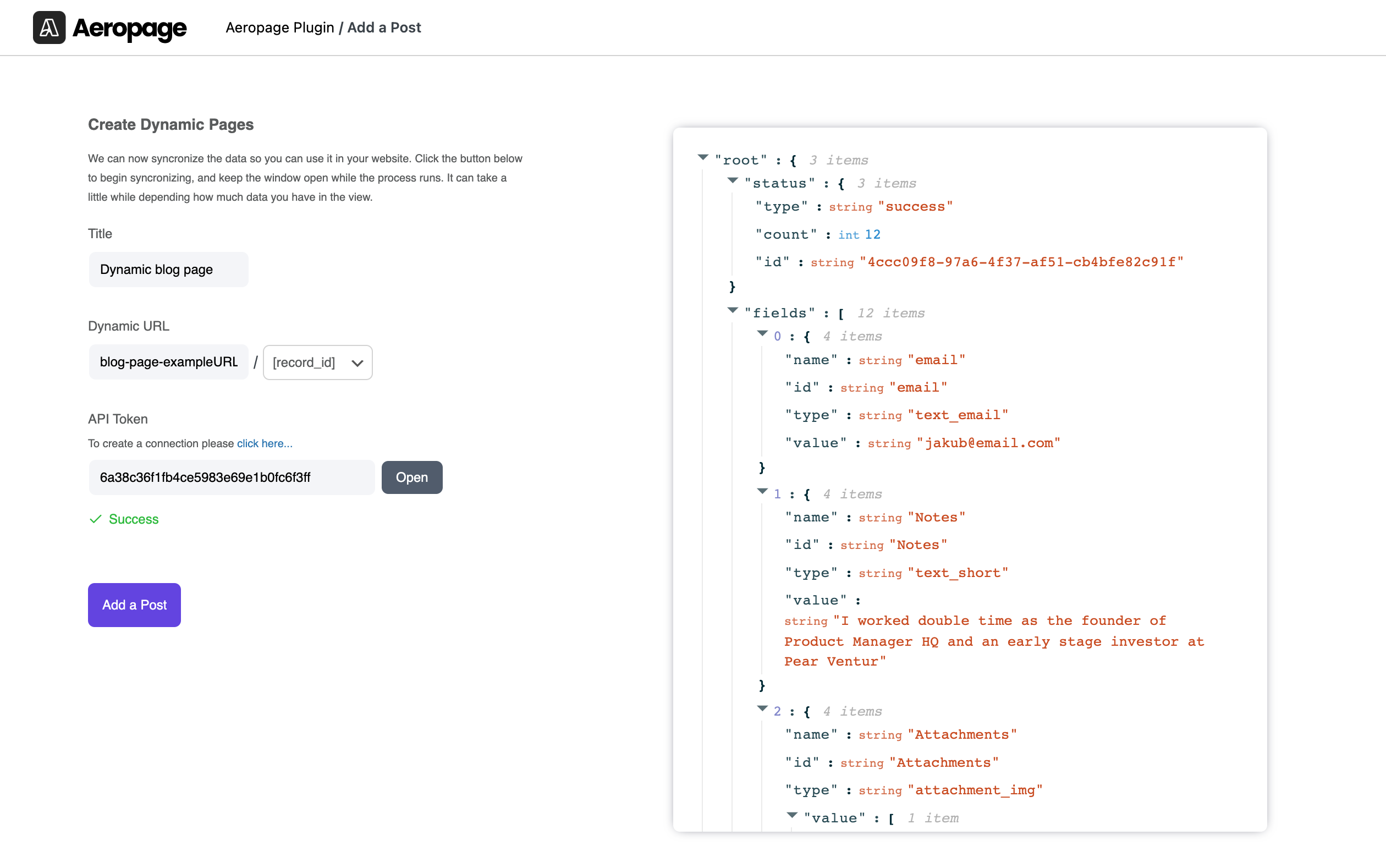Collapse item 0 containing email field
1386x868 pixels.
pyautogui.click(x=762, y=333)
